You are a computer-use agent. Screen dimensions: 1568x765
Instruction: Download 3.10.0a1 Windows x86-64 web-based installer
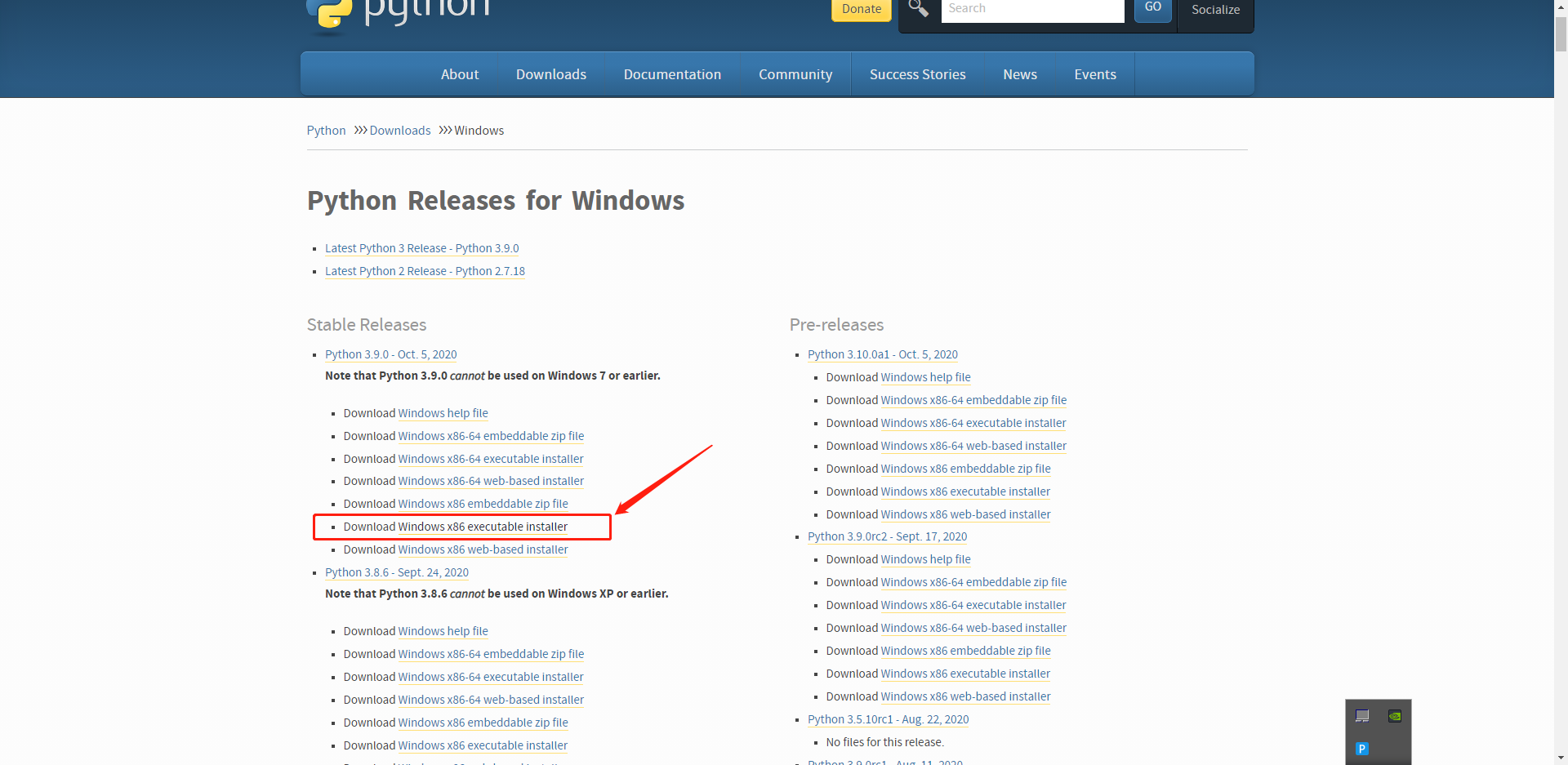coord(973,446)
